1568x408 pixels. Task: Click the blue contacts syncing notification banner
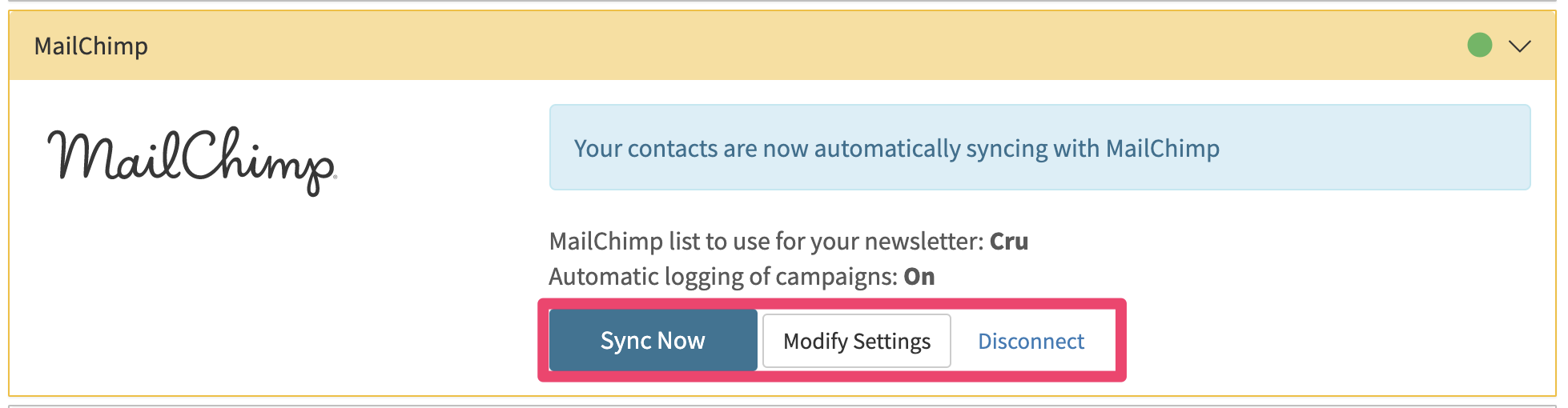(1039, 147)
